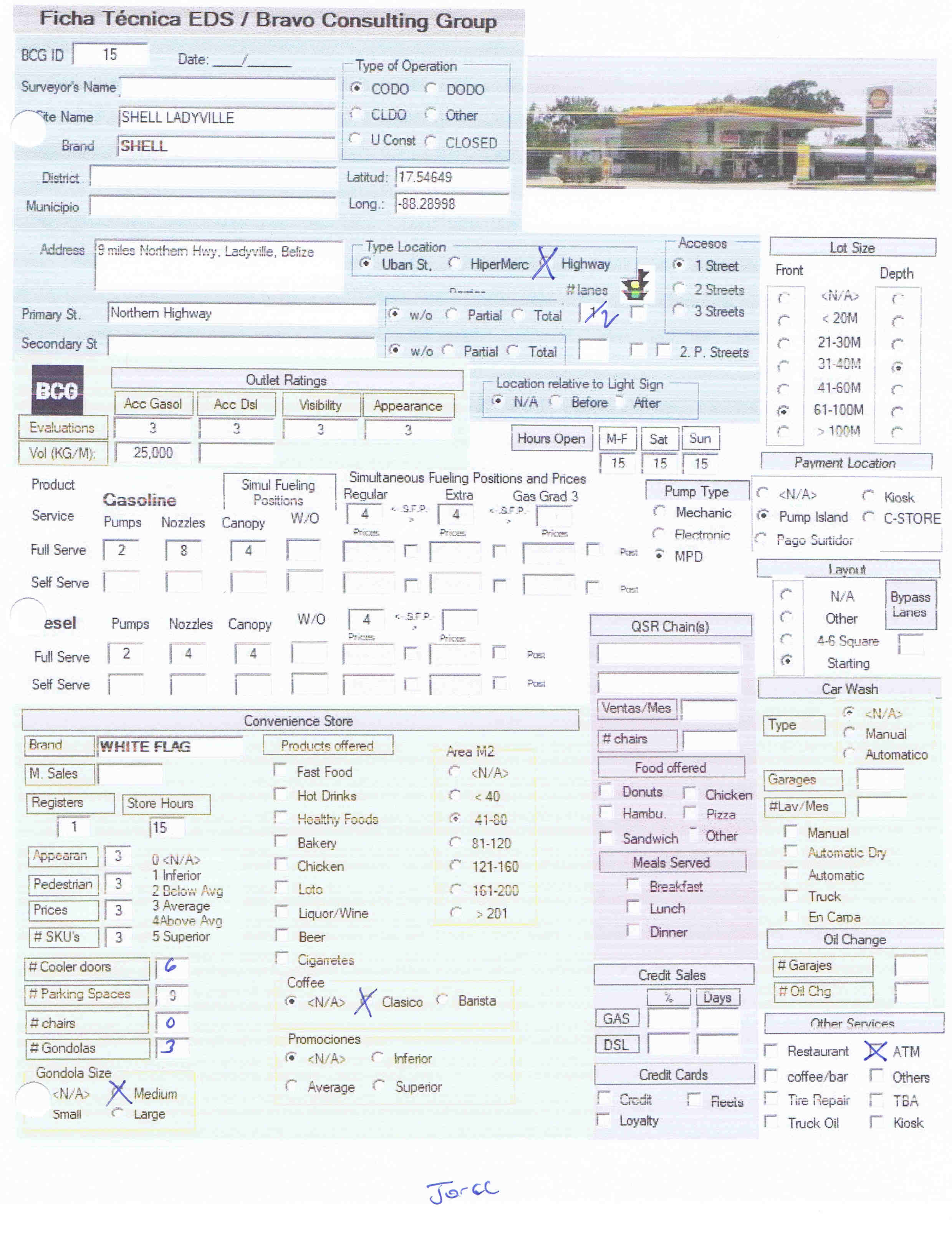Click the District input field

pyautogui.click(x=213, y=177)
